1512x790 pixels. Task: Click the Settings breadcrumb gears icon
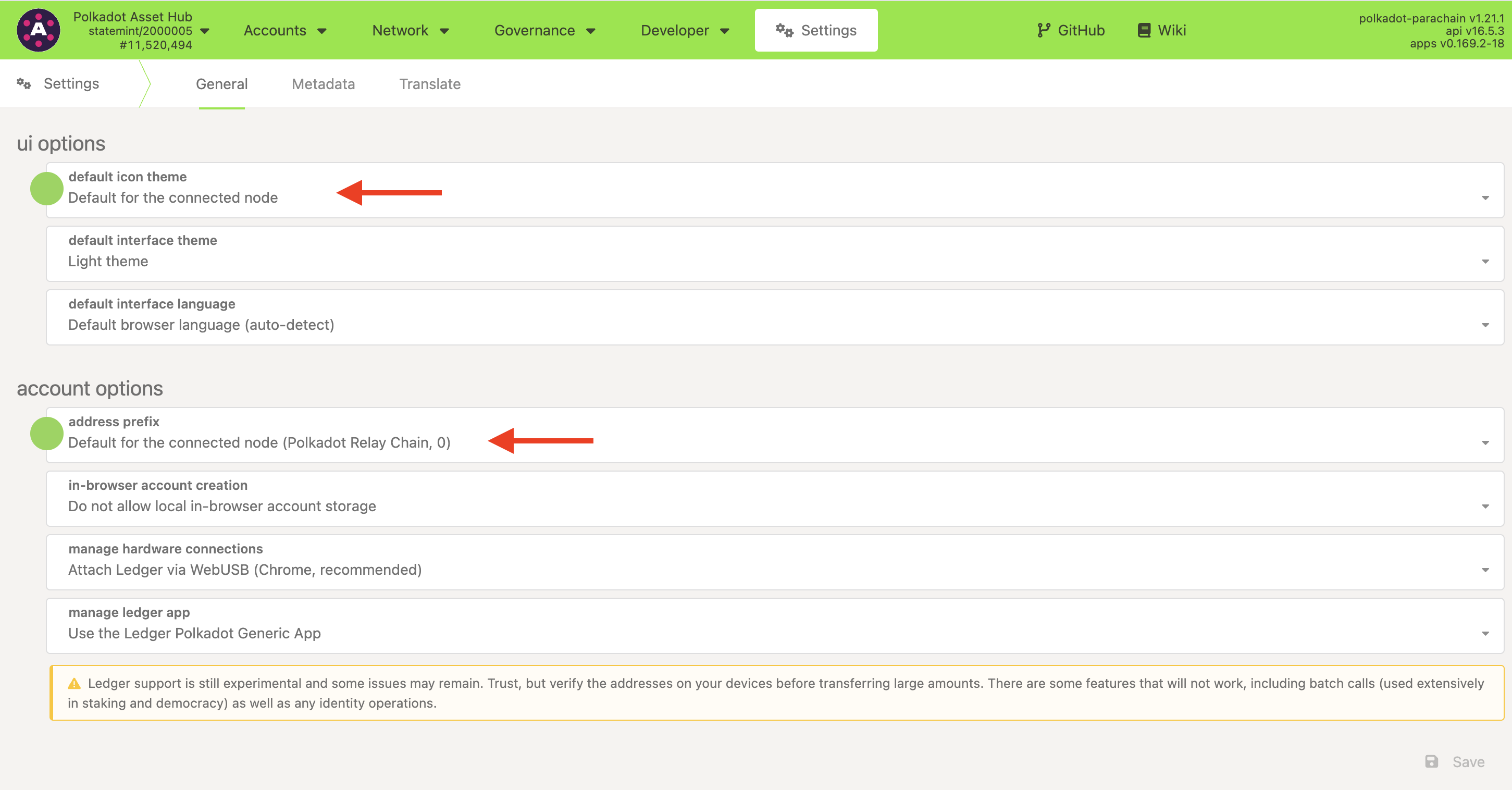pos(23,83)
